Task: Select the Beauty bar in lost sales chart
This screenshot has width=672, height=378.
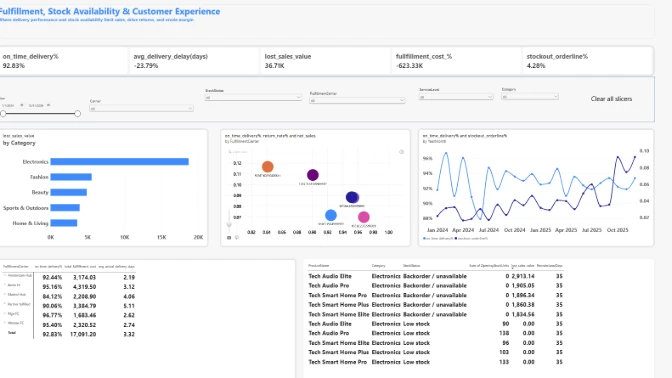Action: [69, 192]
